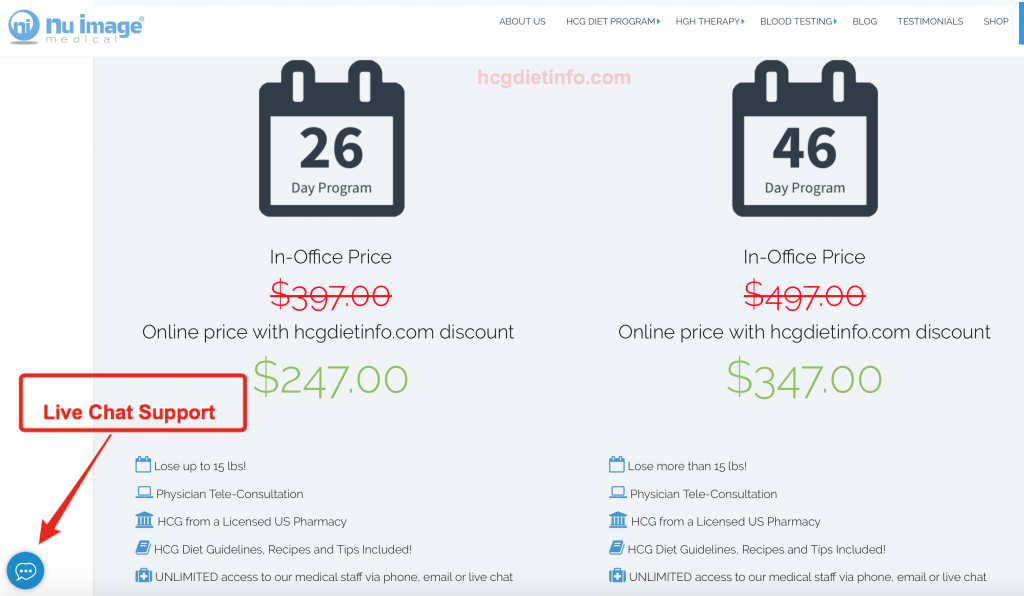Click book icon by 46-day Diet Guidelines
The width and height of the screenshot is (1024, 596).
[616, 548]
